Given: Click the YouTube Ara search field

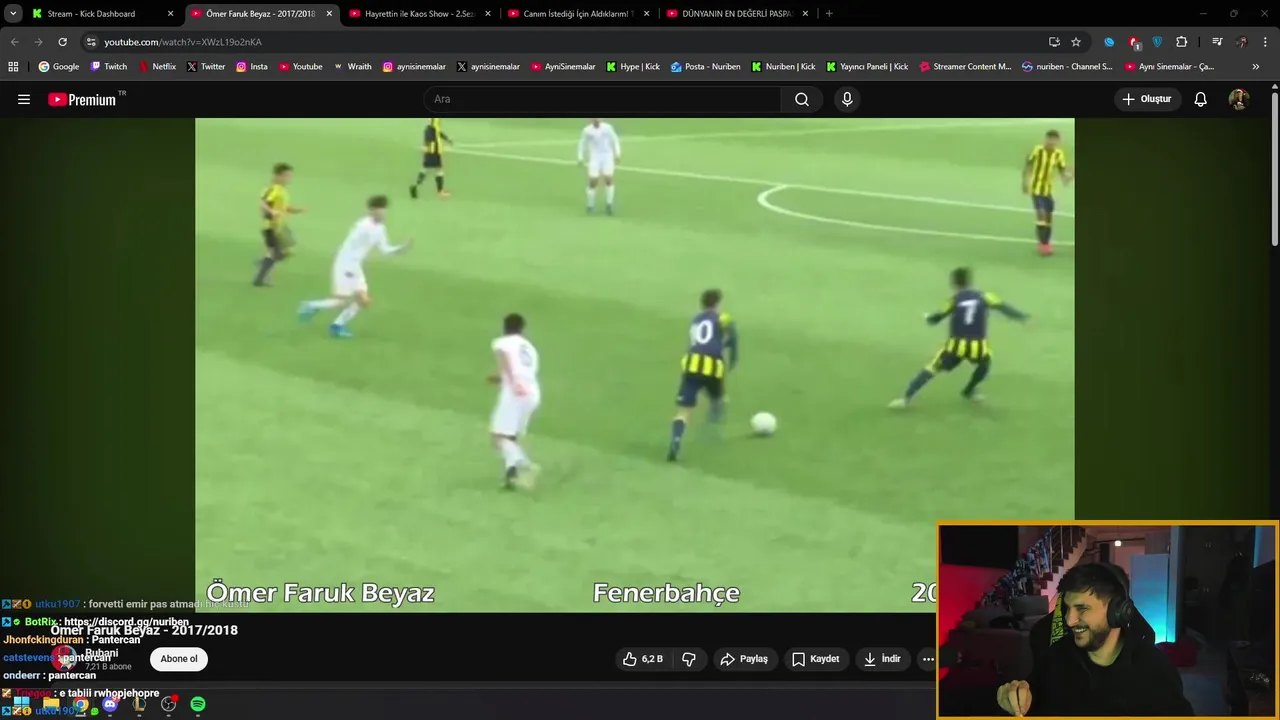Looking at the screenshot, I should (603, 99).
